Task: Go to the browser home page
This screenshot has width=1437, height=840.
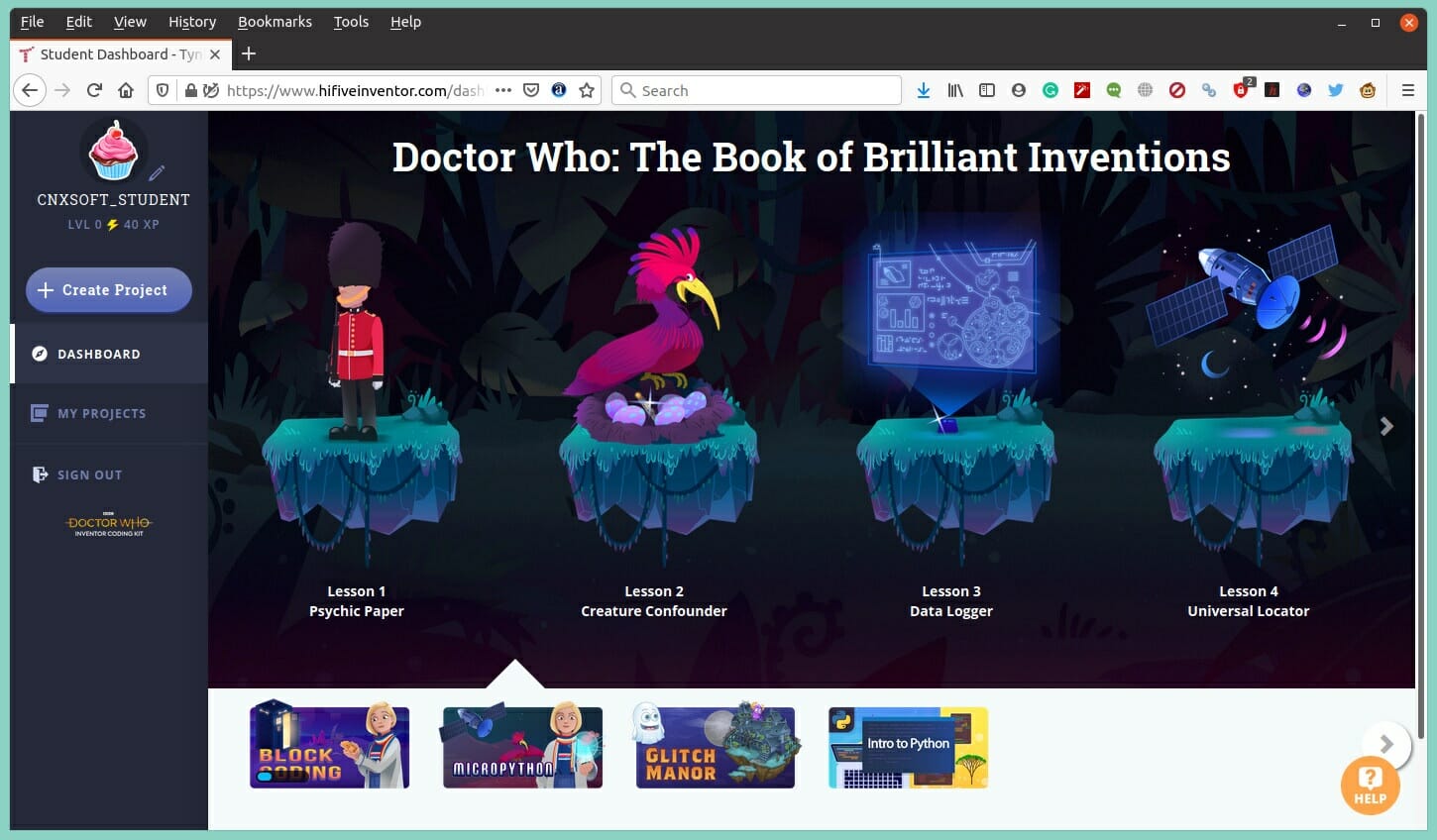Action: (126, 90)
